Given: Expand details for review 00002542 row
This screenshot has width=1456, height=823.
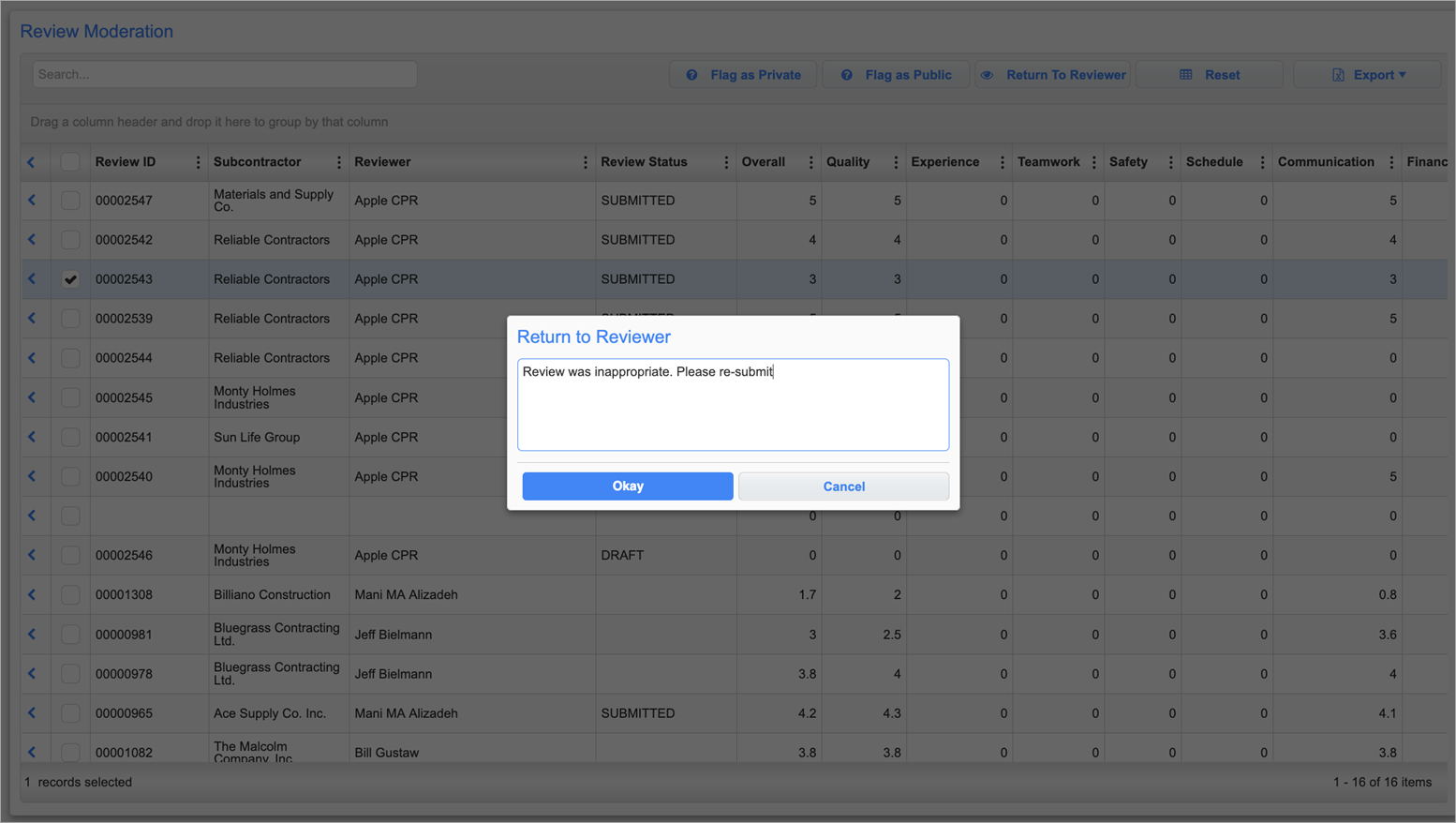Looking at the screenshot, I should (32, 239).
